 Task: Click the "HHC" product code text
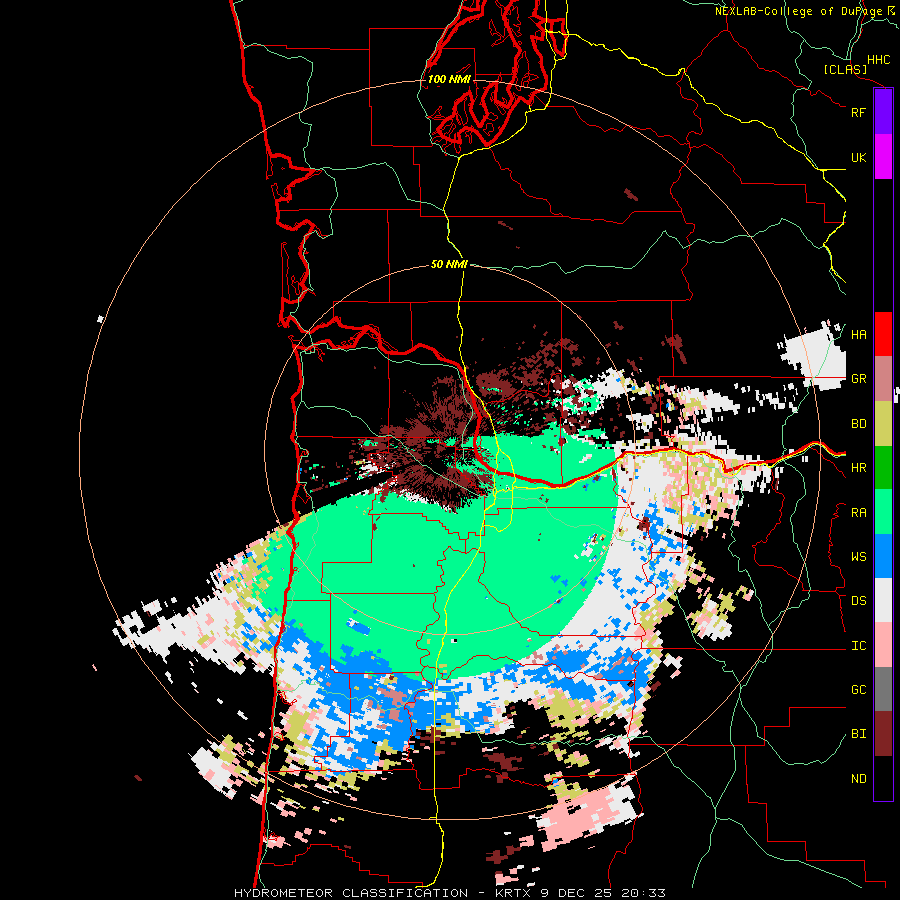tap(878, 60)
